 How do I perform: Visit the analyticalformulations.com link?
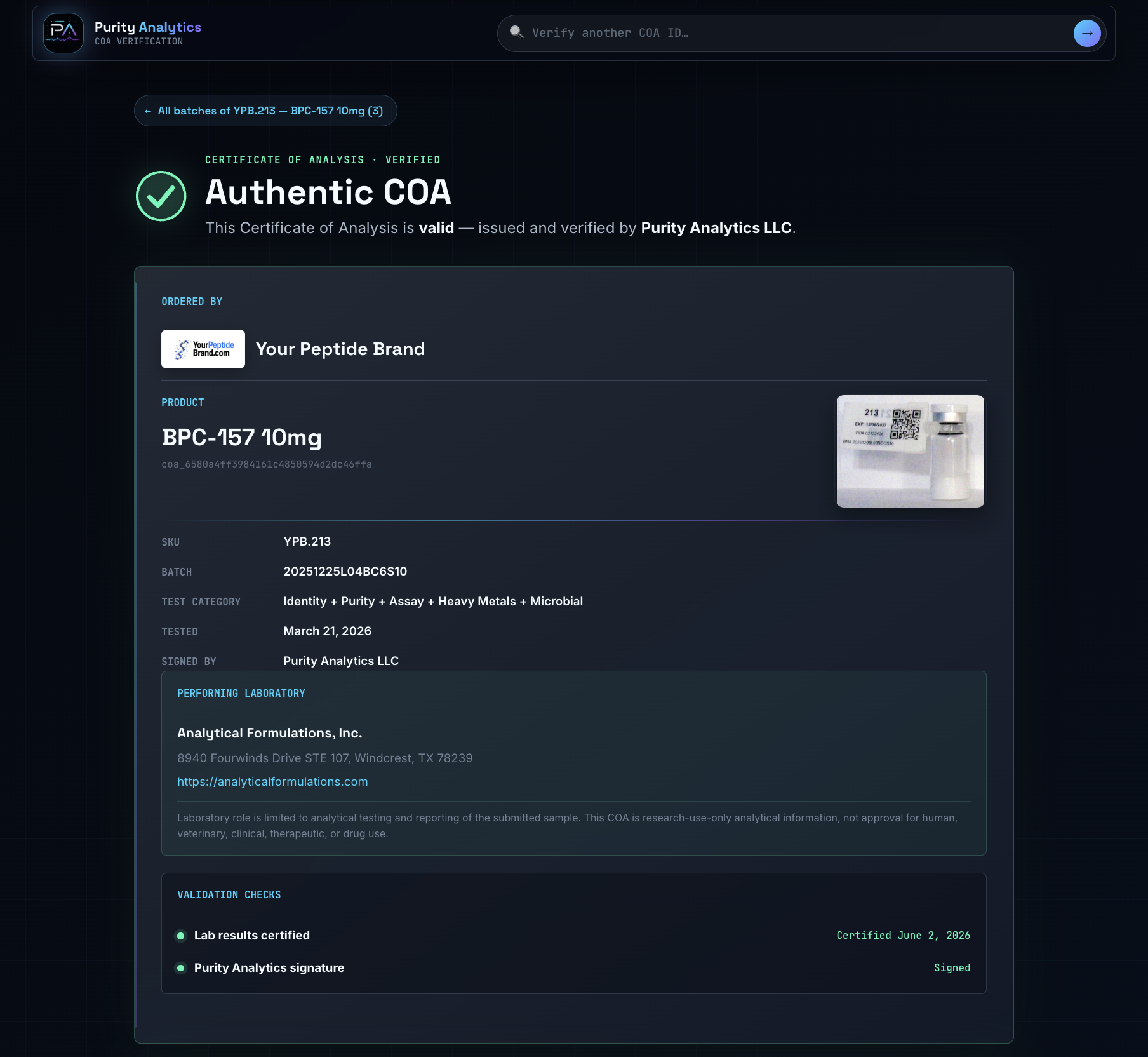tap(272, 782)
